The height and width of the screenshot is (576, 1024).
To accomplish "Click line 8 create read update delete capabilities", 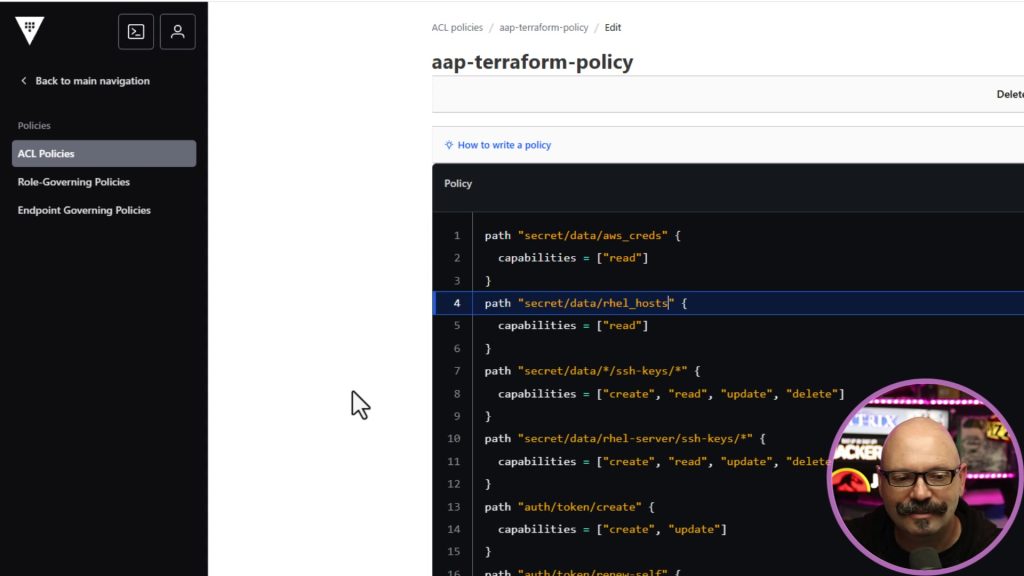I will tap(671, 394).
